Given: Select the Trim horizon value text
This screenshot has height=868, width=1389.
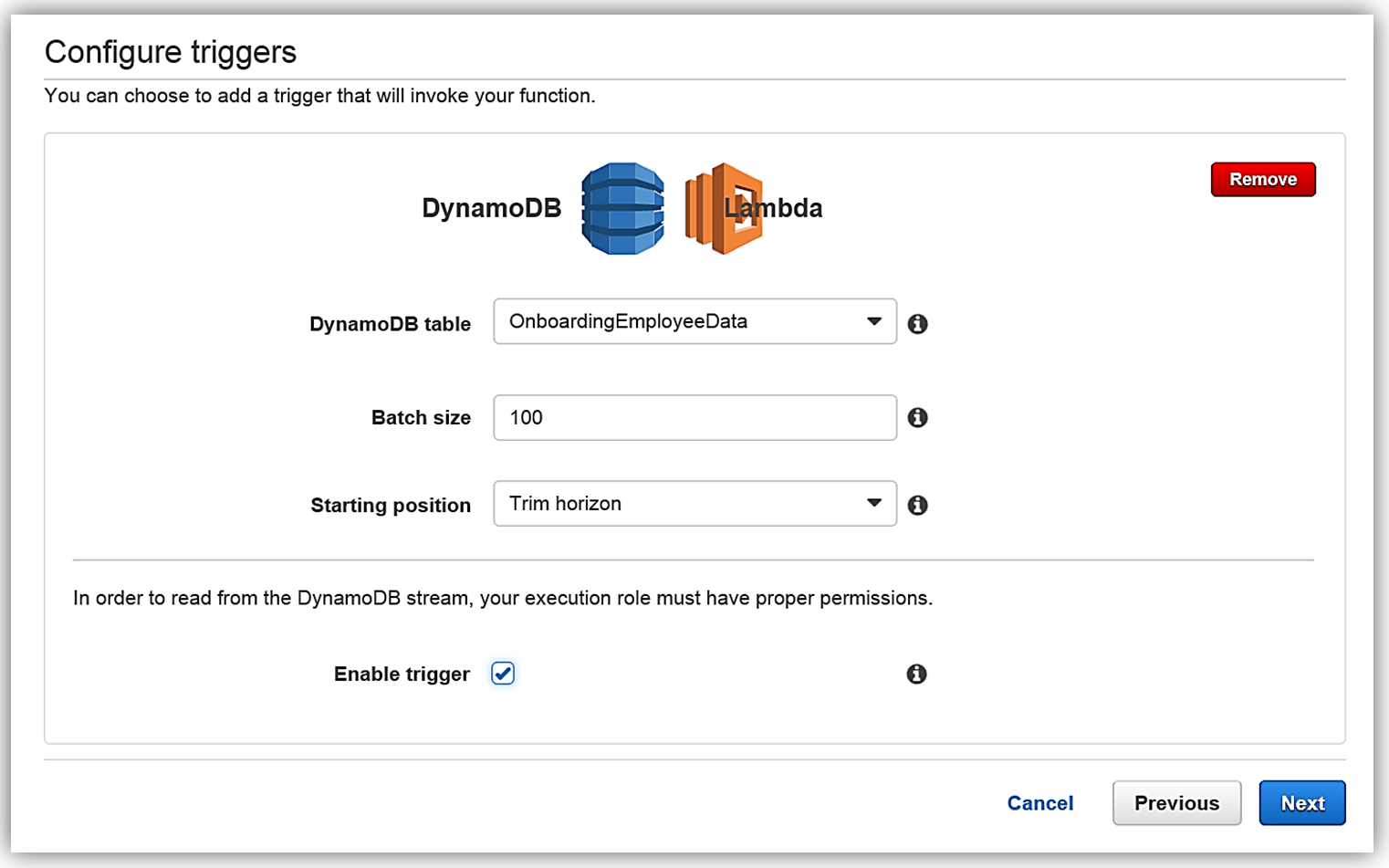Looking at the screenshot, I should point(564,503).
